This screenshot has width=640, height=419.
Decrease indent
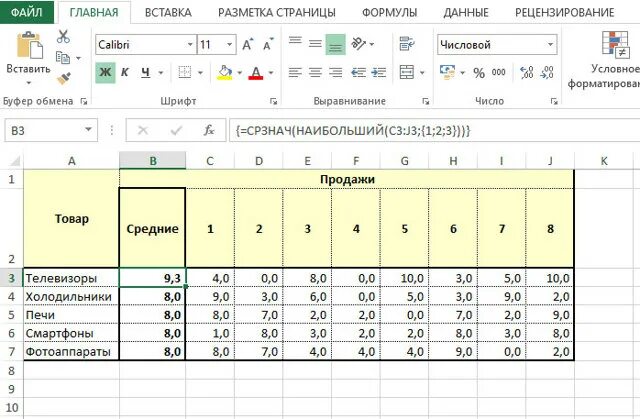pos(358,73)
